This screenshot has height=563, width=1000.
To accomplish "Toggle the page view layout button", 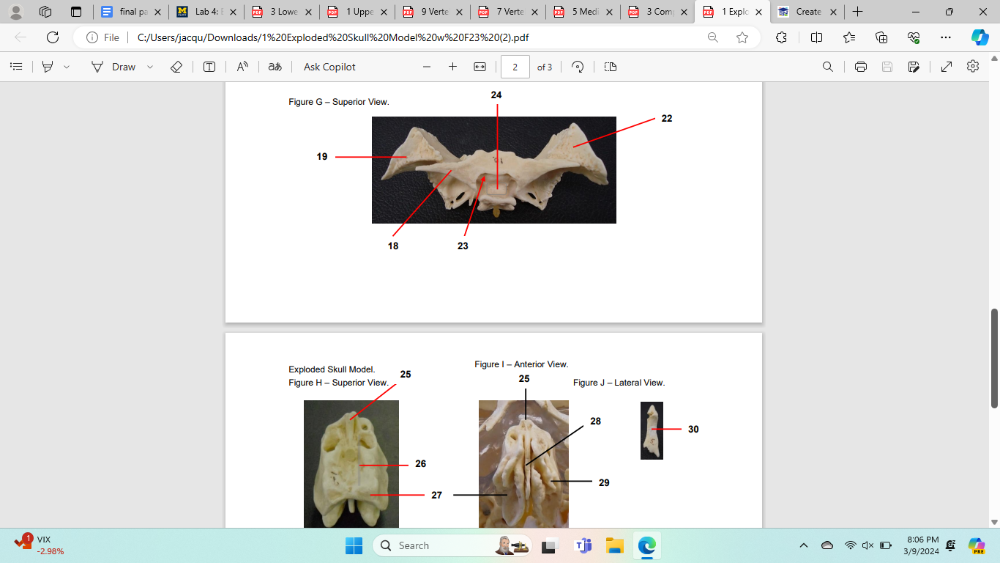I will pyautogui.click(x=610, y=67).
